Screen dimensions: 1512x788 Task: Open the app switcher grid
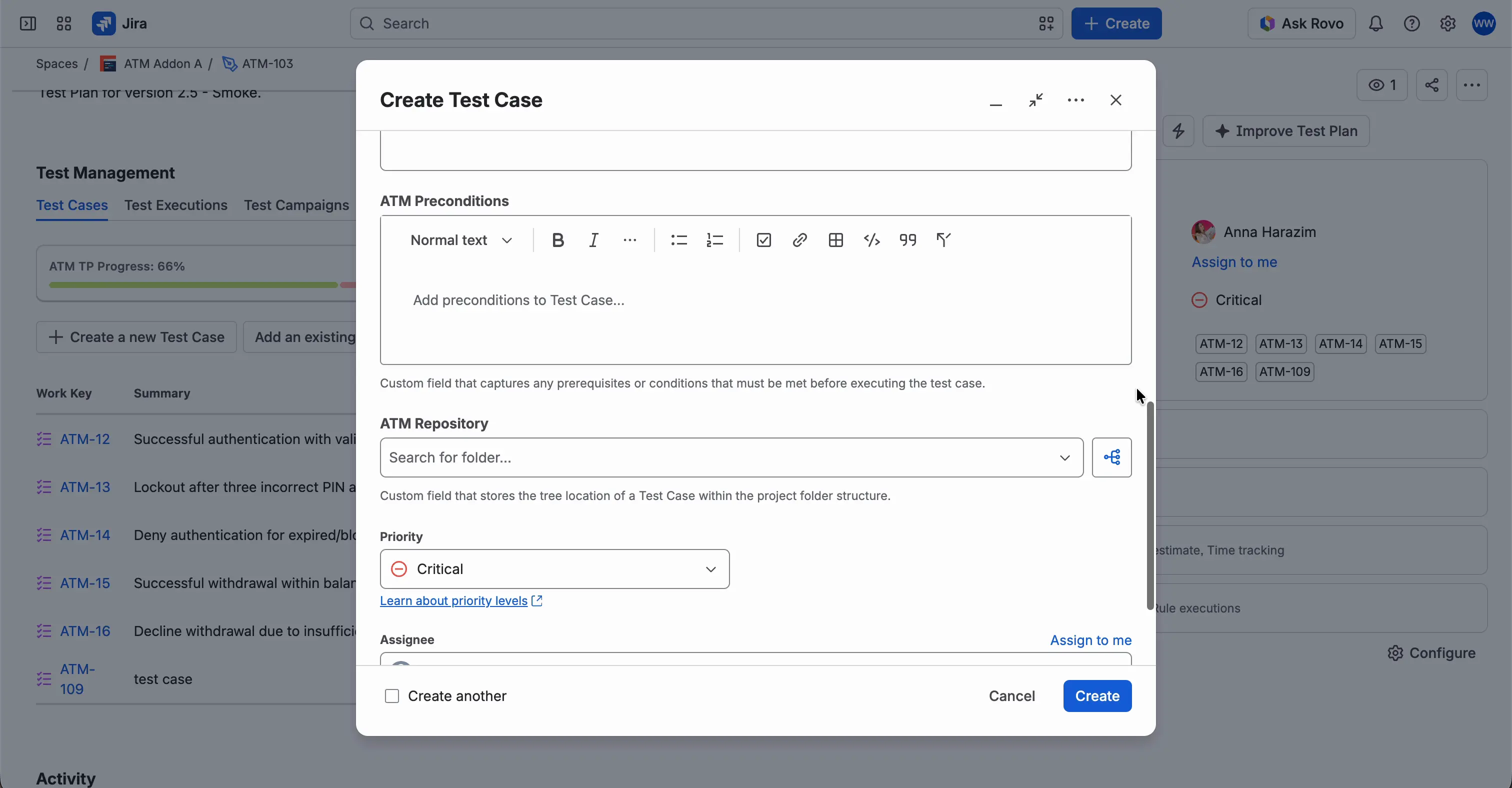pyautogui.click(x=64, y=23)
